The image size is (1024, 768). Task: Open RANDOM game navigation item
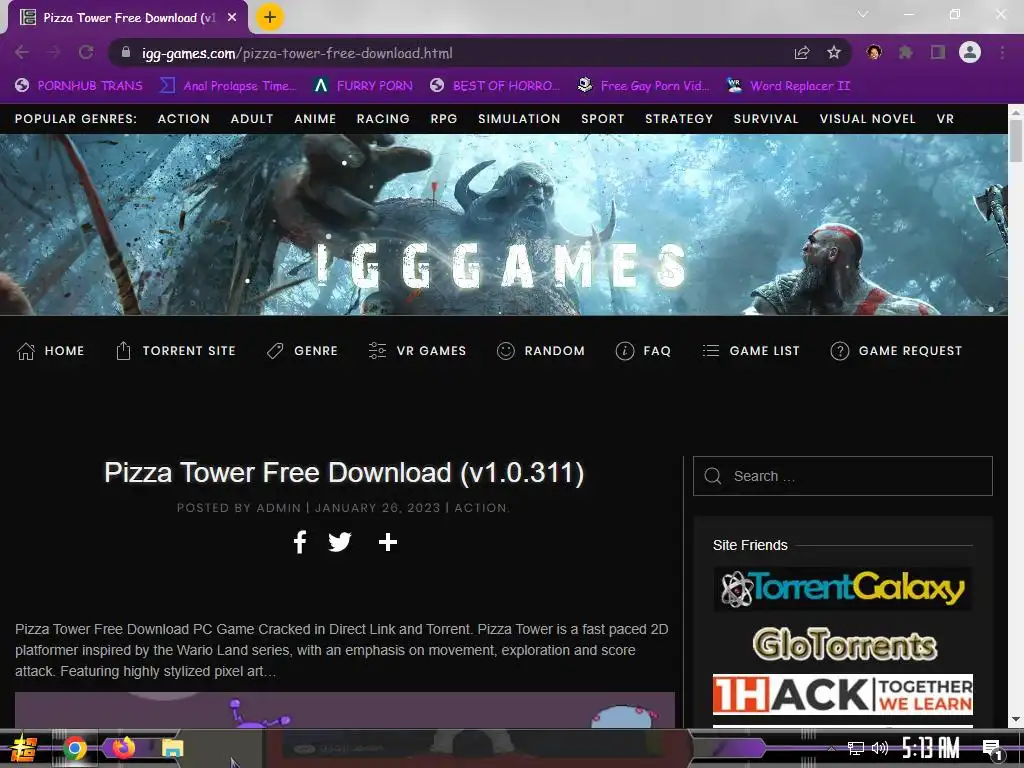tap(541, 351)
